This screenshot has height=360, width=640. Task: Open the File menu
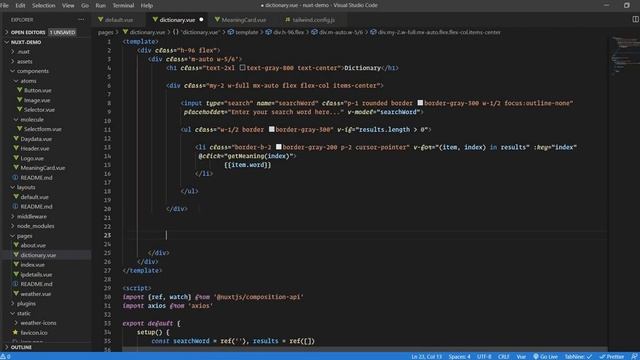coord(4,5)
